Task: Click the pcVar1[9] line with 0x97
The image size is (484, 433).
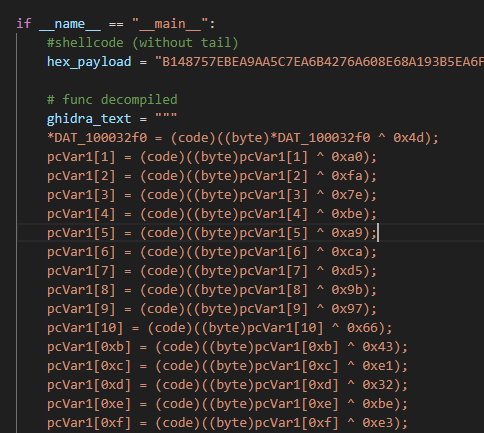Action: [212, 309]
